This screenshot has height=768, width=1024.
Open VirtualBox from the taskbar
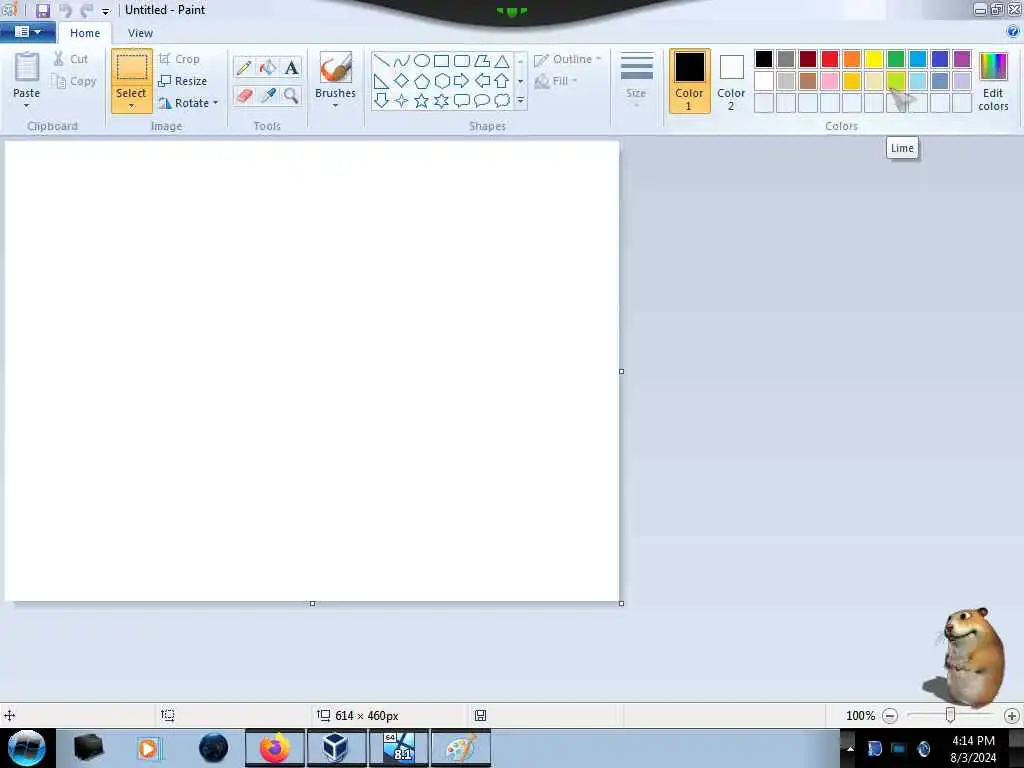[x=336, y=748]
